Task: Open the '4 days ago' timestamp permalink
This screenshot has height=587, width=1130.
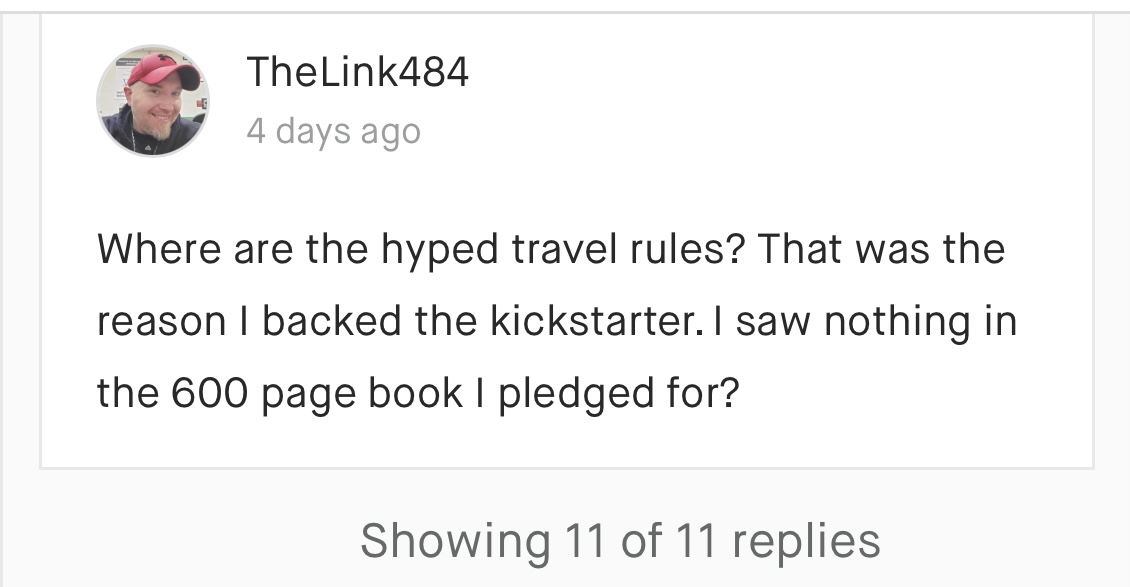Action: (333, 132)
